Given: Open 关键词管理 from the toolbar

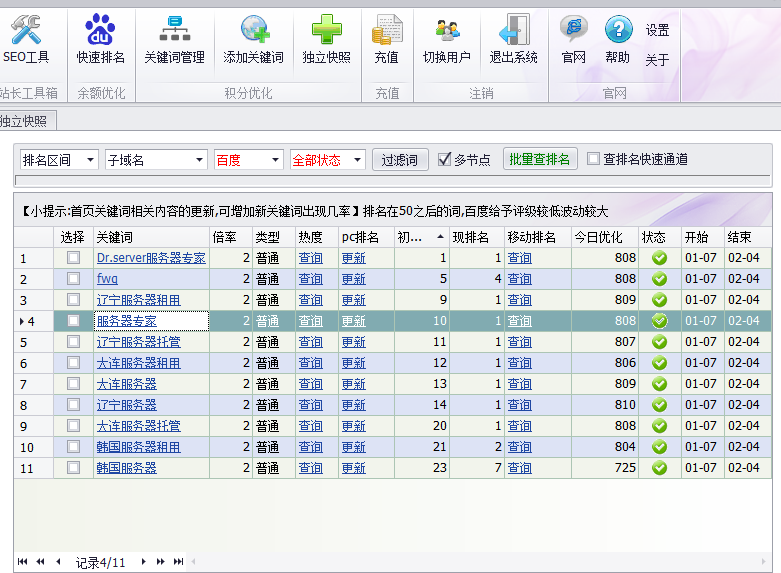Looking at the screenshot, I should tap(174, 40).
